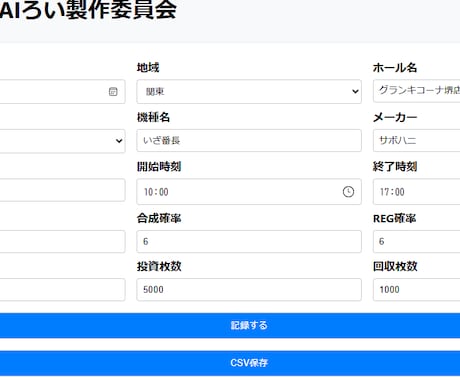
Task: Click the CSV保存 button
Action: pyautogui.click(x=230, y=363)
